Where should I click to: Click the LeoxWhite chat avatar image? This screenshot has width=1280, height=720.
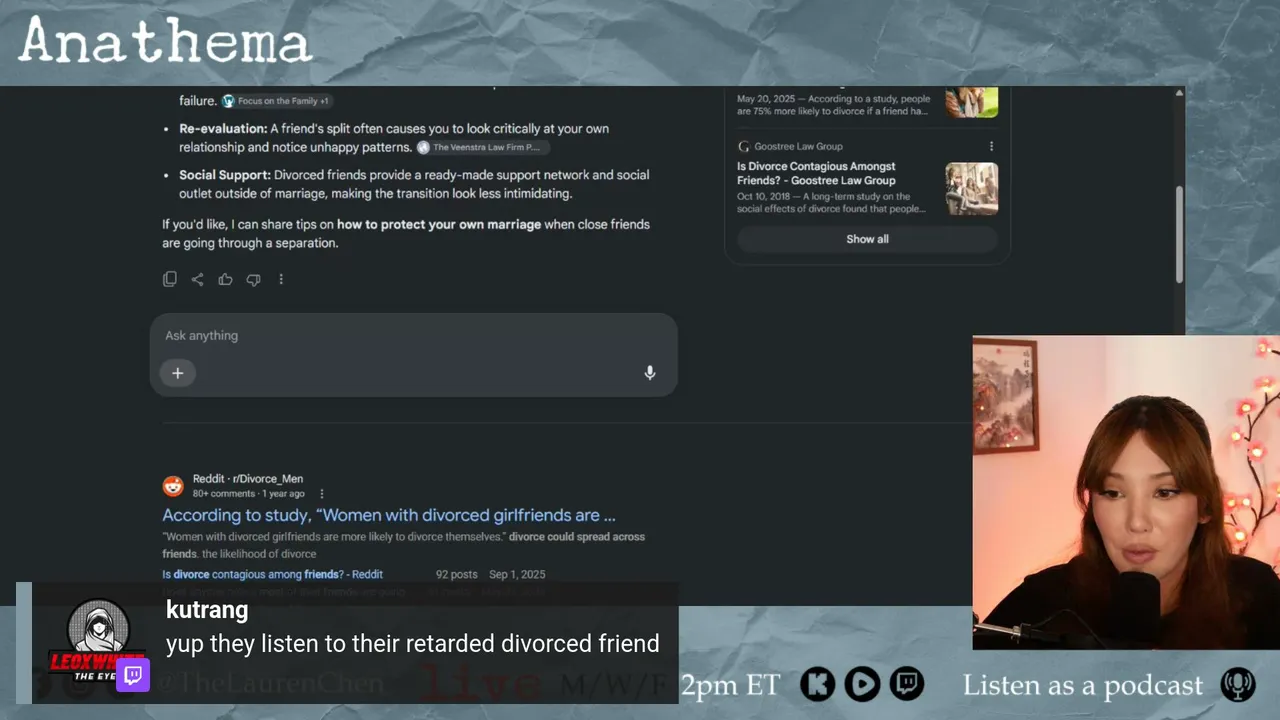98,640
